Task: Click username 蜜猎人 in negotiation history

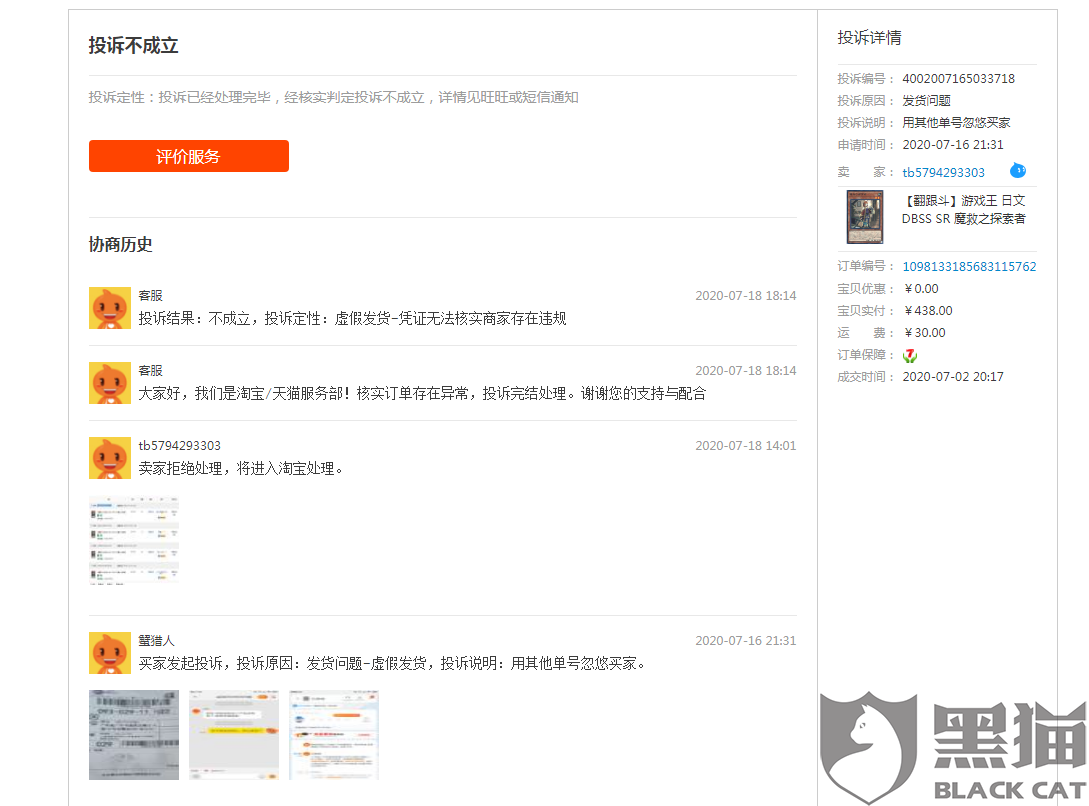Action: 156,641
